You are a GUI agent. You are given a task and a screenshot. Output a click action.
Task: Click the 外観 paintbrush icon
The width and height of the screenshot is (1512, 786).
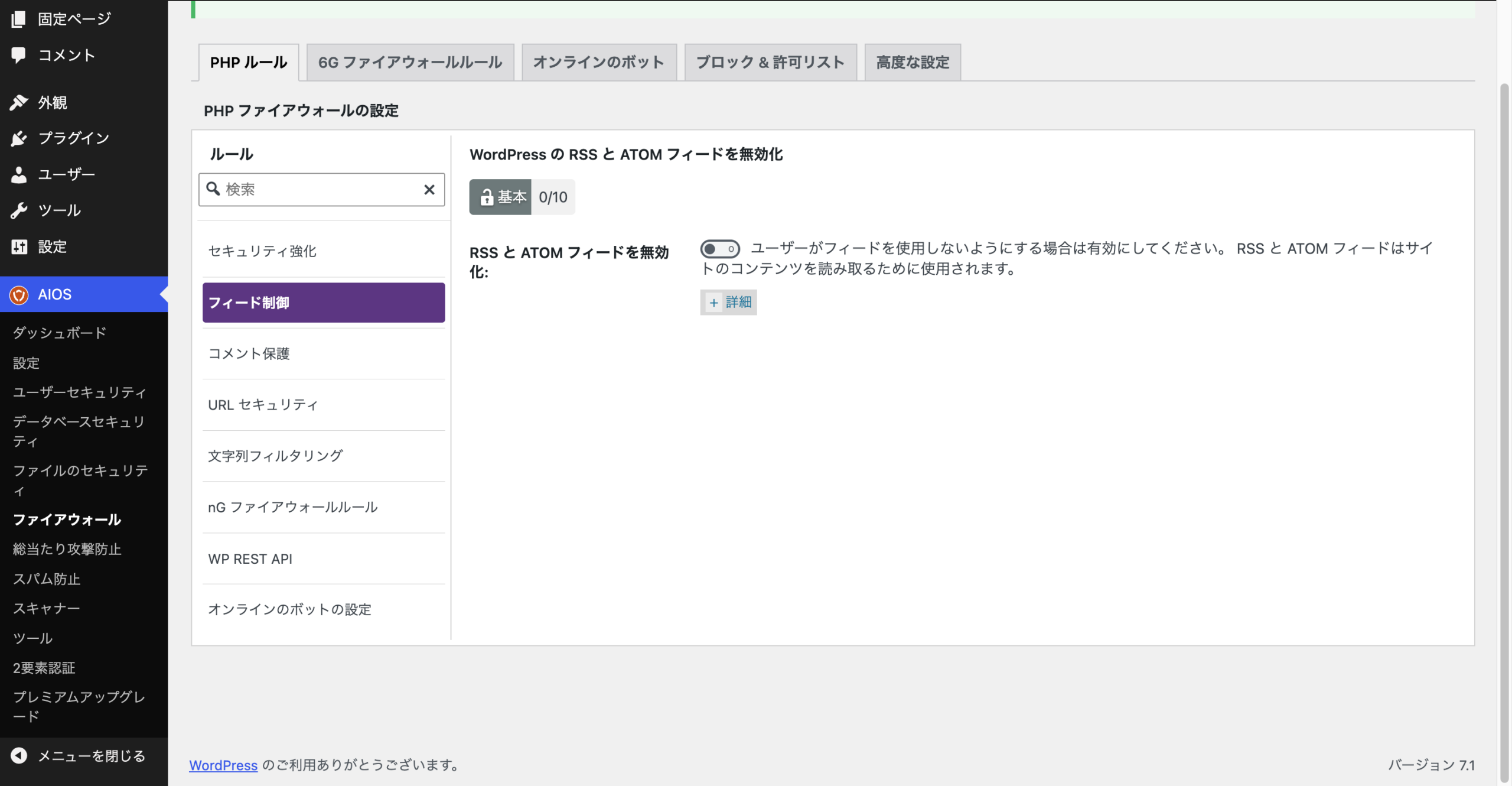click(x=18, y=102)
